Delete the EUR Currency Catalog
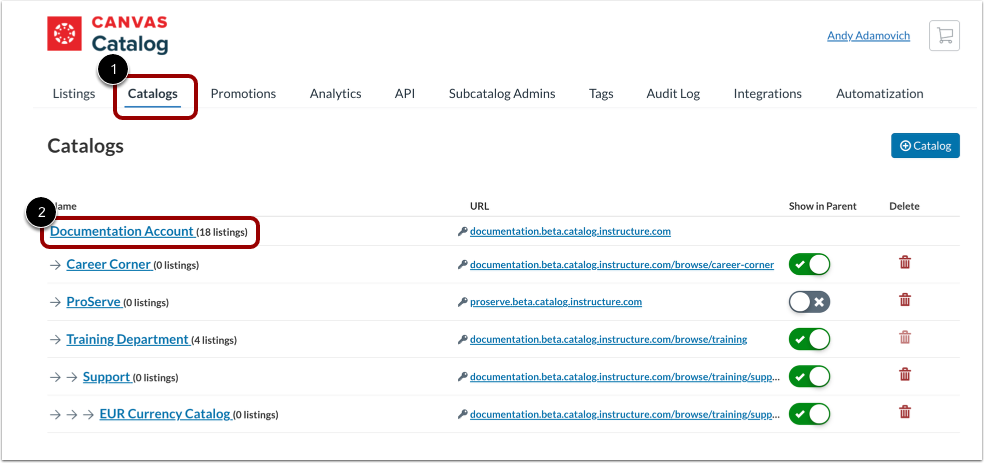984x463 pixels. tap(904, 412)
